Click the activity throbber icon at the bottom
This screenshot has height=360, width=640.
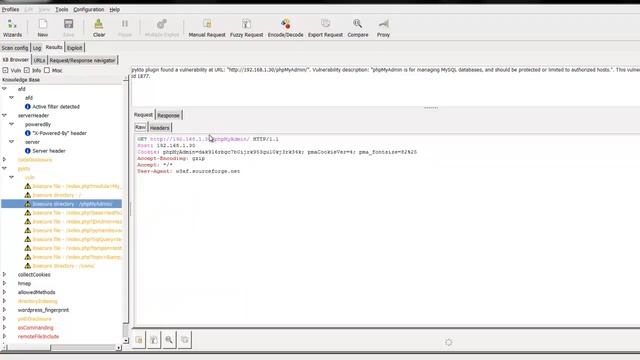tap(449, 342)
